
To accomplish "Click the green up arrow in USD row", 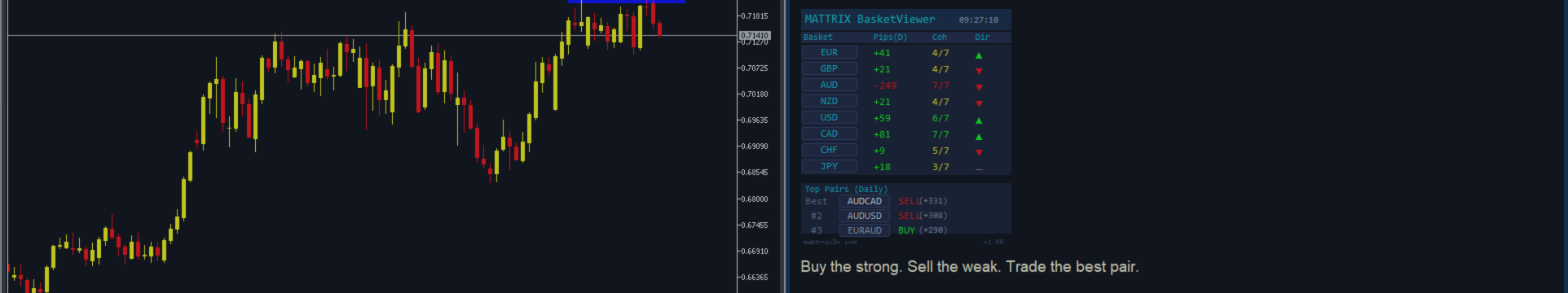I will pyautogui.click(x=979, y=120).
